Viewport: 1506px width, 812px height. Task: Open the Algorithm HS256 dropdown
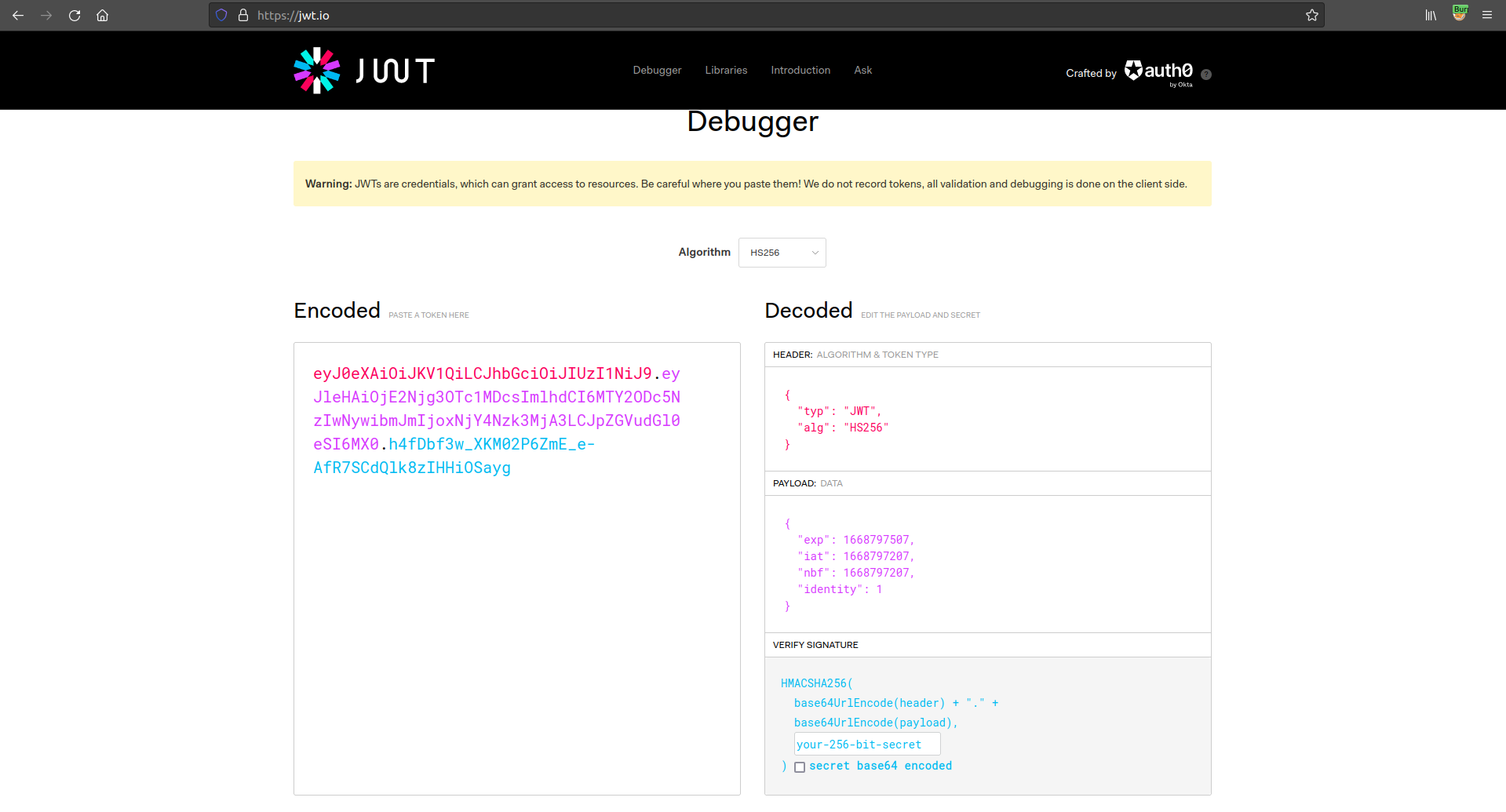click(782, 253)
